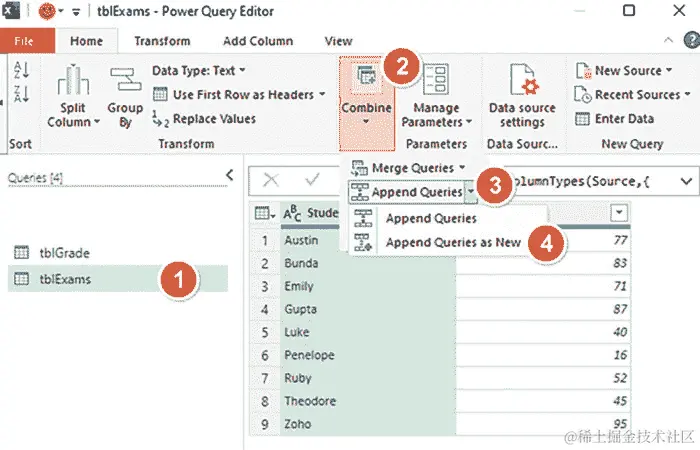Click Student column header

point(311,213)
